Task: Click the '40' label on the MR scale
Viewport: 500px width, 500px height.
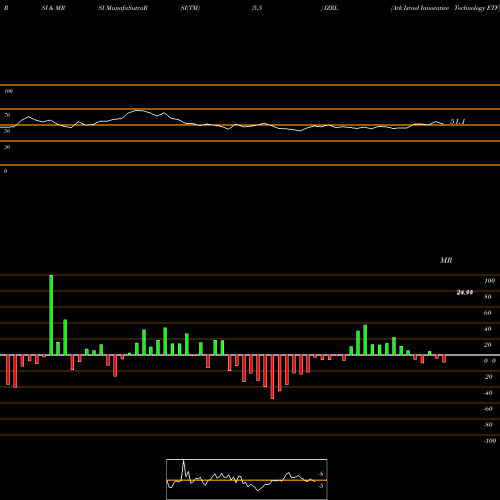Action: [488, 329]
